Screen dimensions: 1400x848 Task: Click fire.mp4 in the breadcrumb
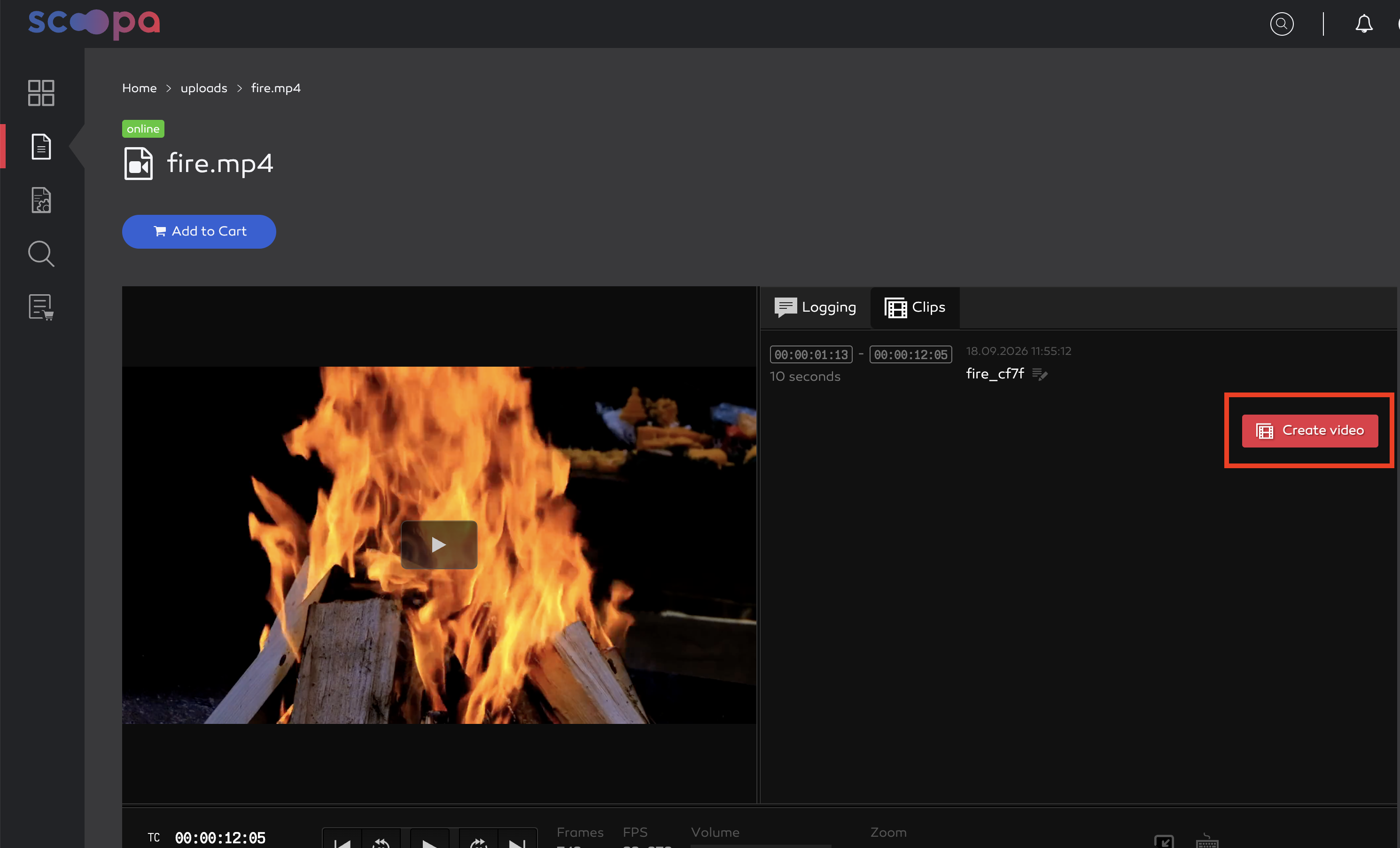[276, 88]
